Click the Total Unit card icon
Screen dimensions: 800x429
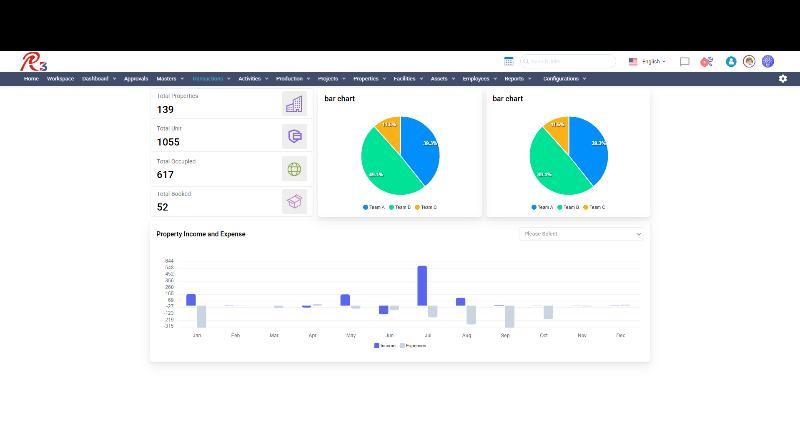pyautogui.click(x=294, y=137)
